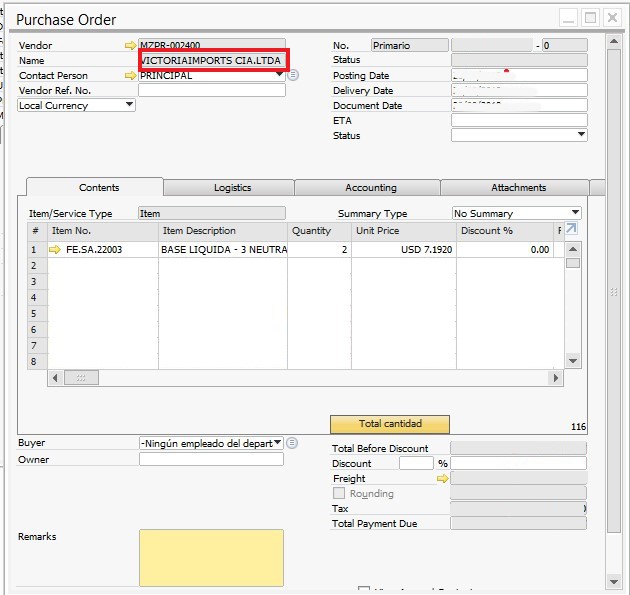Screen dimensions: 630x595
Task: Click the yellow Remarks text box
Action: [211, 557]
